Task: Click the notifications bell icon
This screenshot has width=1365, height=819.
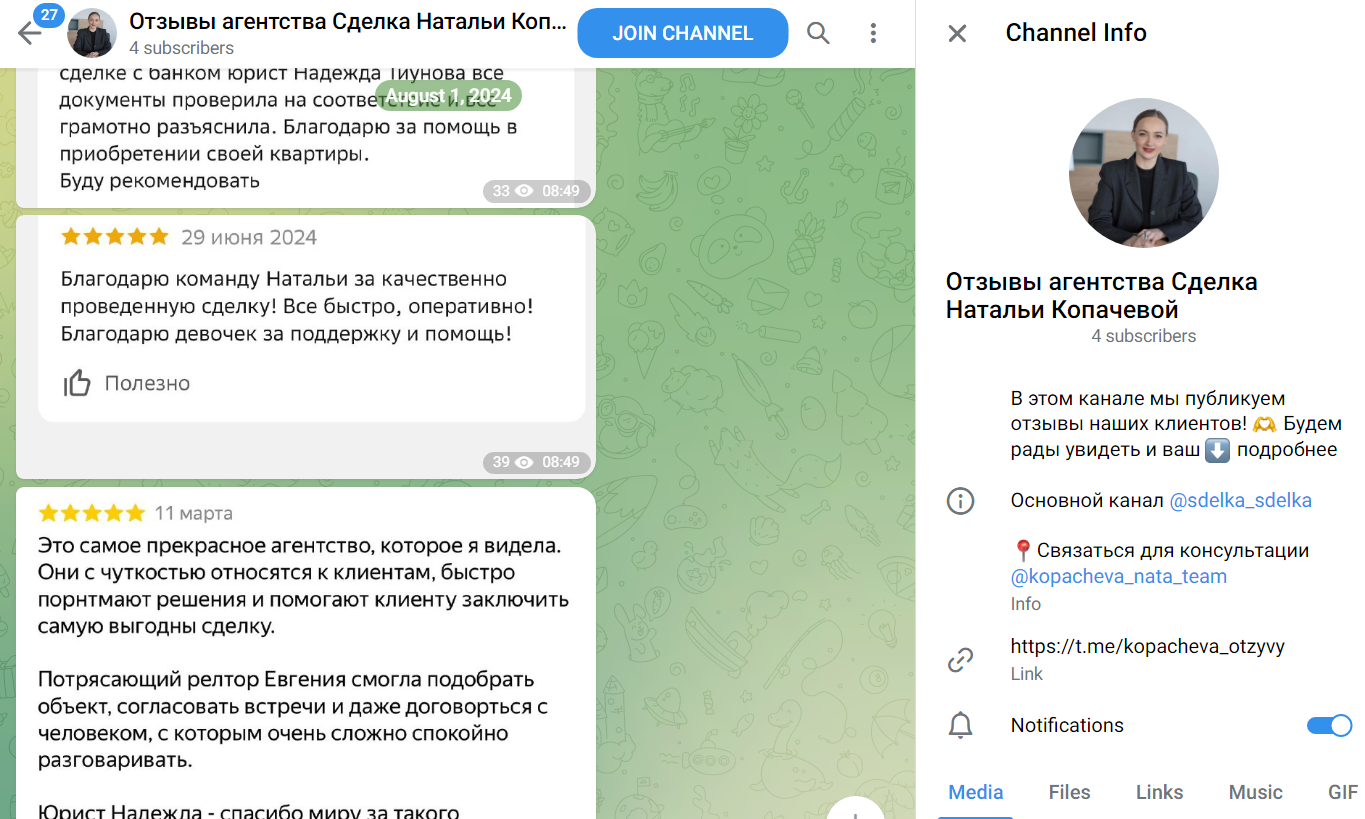Action: point(960,726)
